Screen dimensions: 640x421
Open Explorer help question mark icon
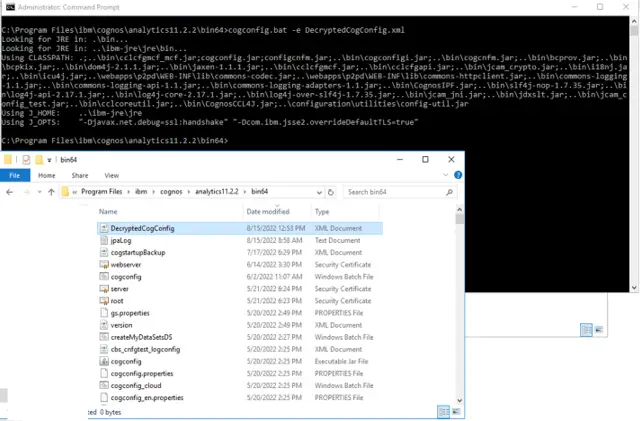coord(458,175)
